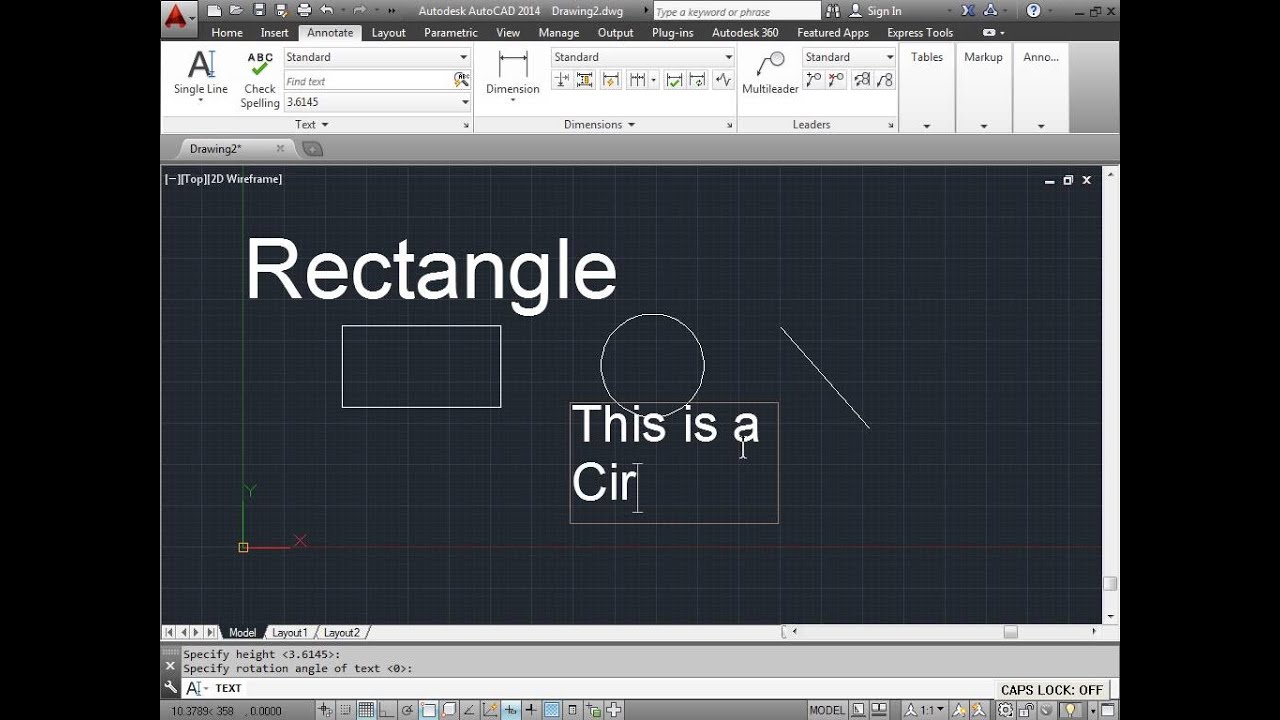Open the Autodesk Exchange X icon
This screenshot has width=1280, height=720.
click(968, 11)
